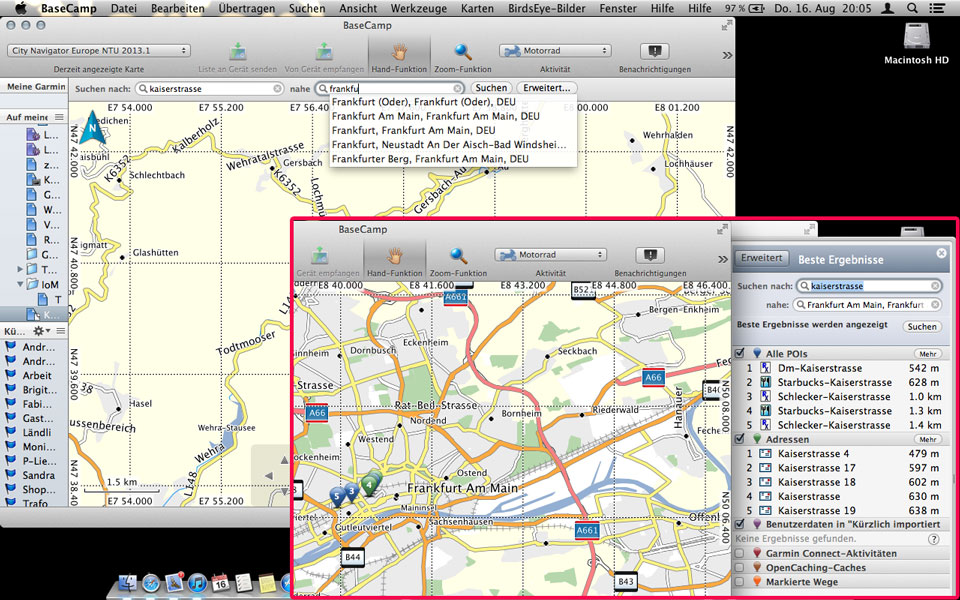Click the 'Suchen nach' field in main window

(209, 89)
